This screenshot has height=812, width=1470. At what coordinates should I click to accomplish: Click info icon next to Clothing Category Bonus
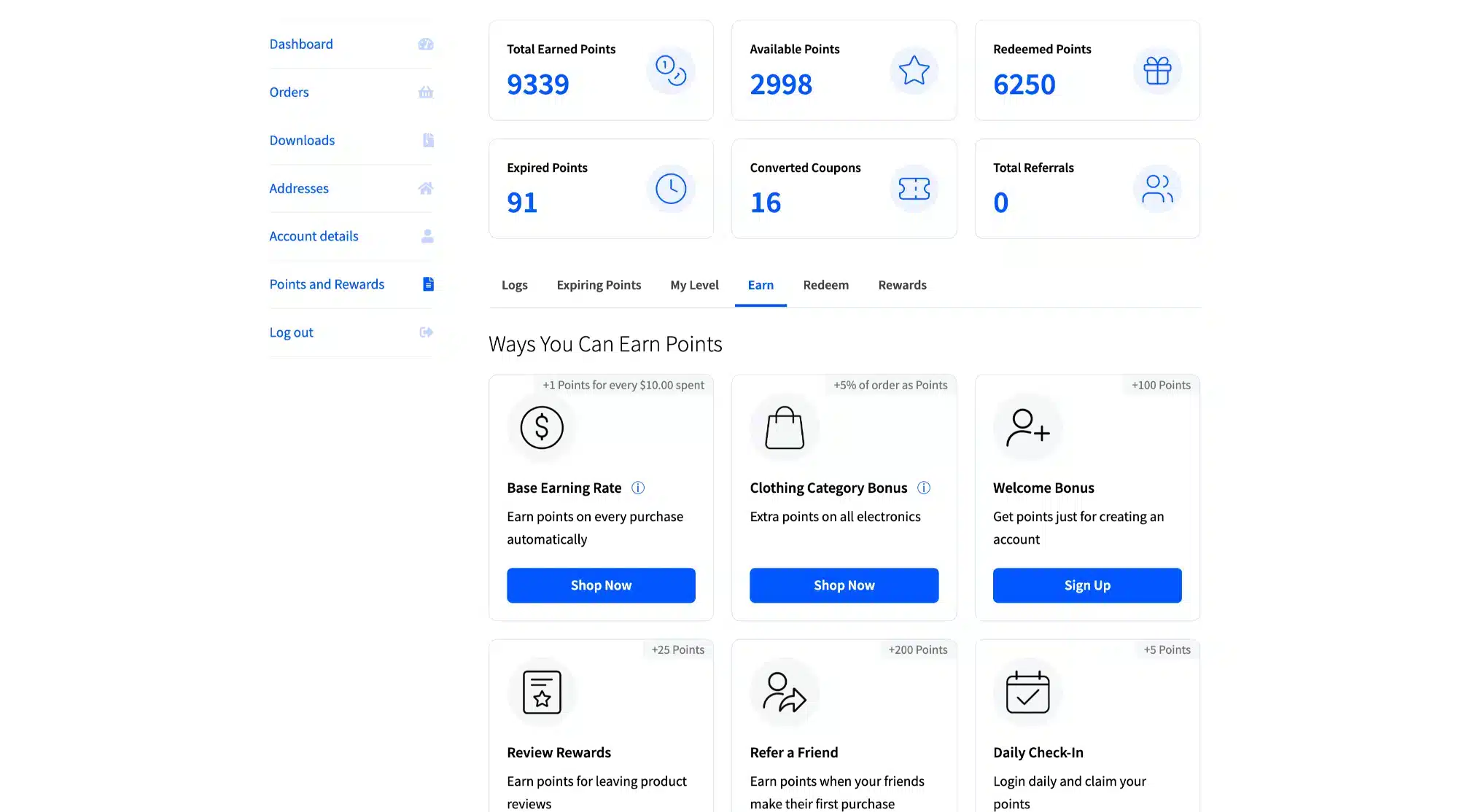coord(924,488)
